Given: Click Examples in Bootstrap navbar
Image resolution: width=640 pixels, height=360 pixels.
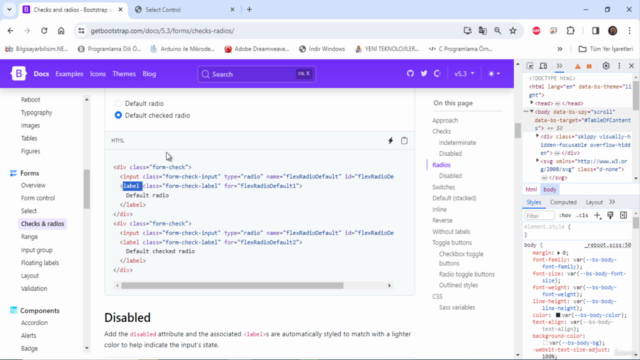Looking at the screenshot, I should click(x=69, y=74).
